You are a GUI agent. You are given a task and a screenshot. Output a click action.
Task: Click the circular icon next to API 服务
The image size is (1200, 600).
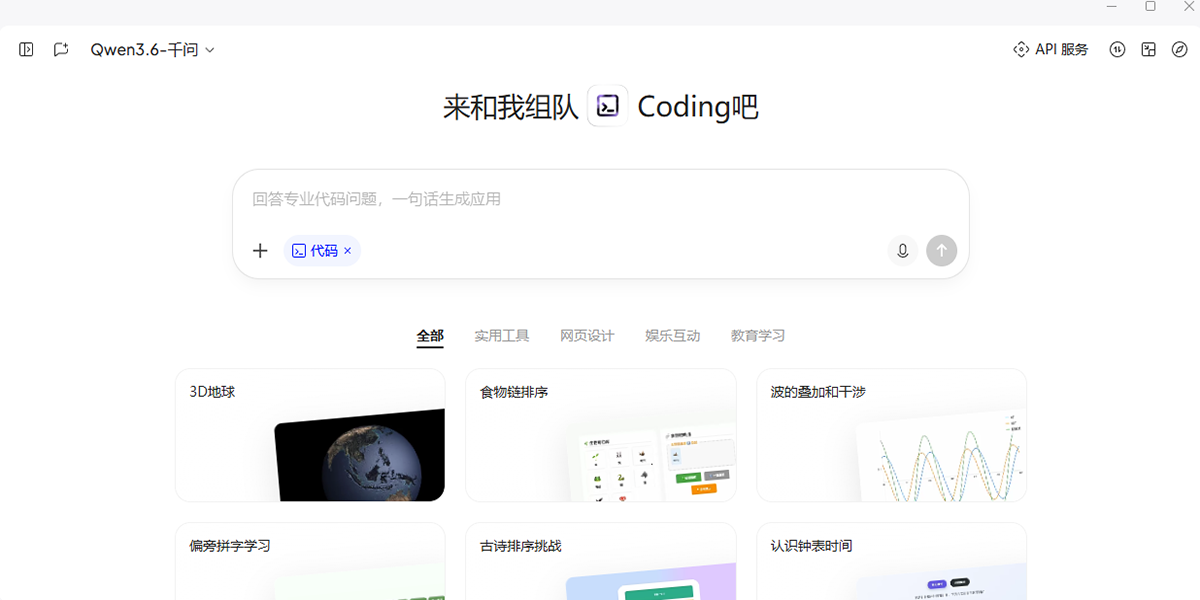[1118, 49]
